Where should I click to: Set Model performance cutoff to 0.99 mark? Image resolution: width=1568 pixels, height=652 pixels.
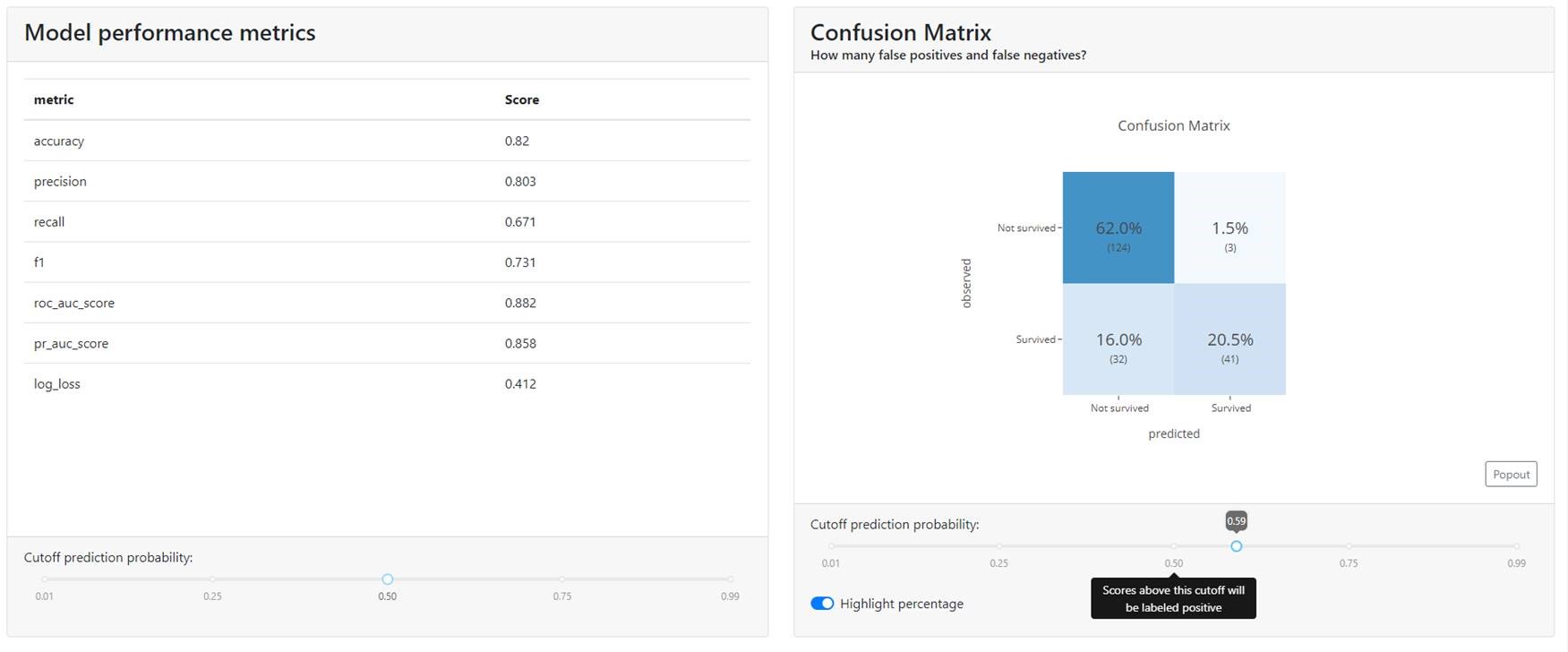[730, 579]
